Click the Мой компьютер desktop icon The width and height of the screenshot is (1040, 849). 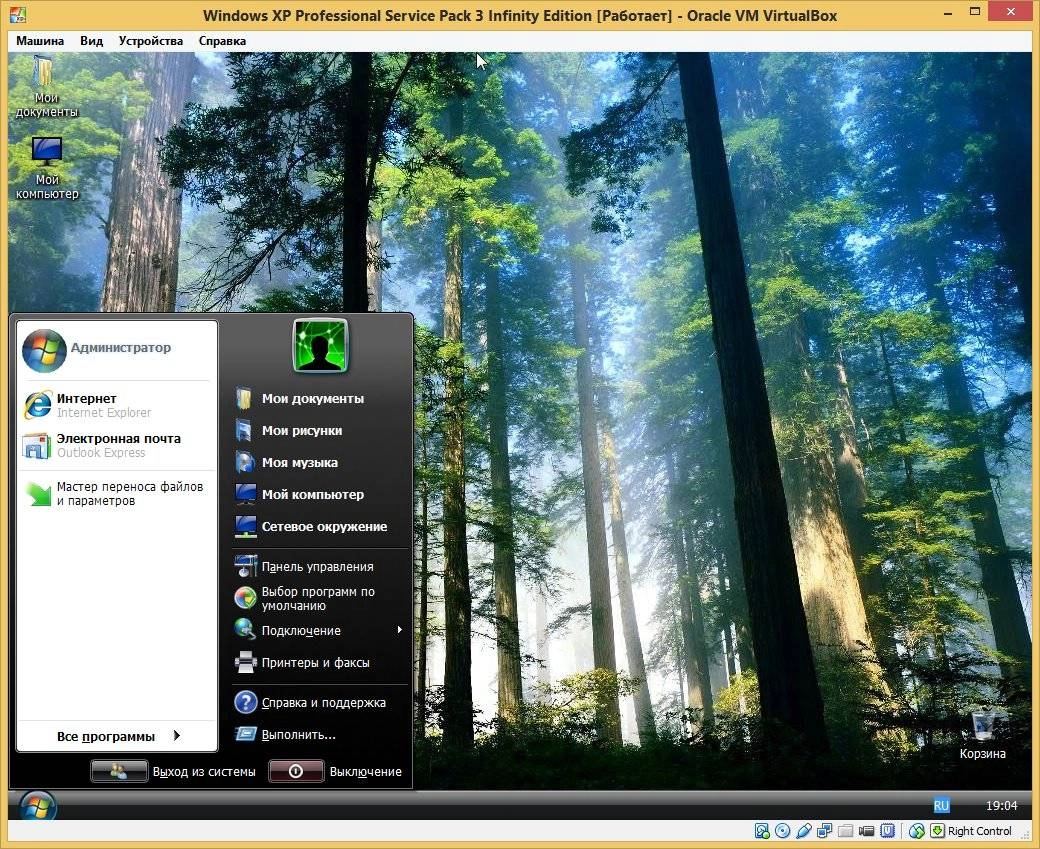click(x=46, y=168)
